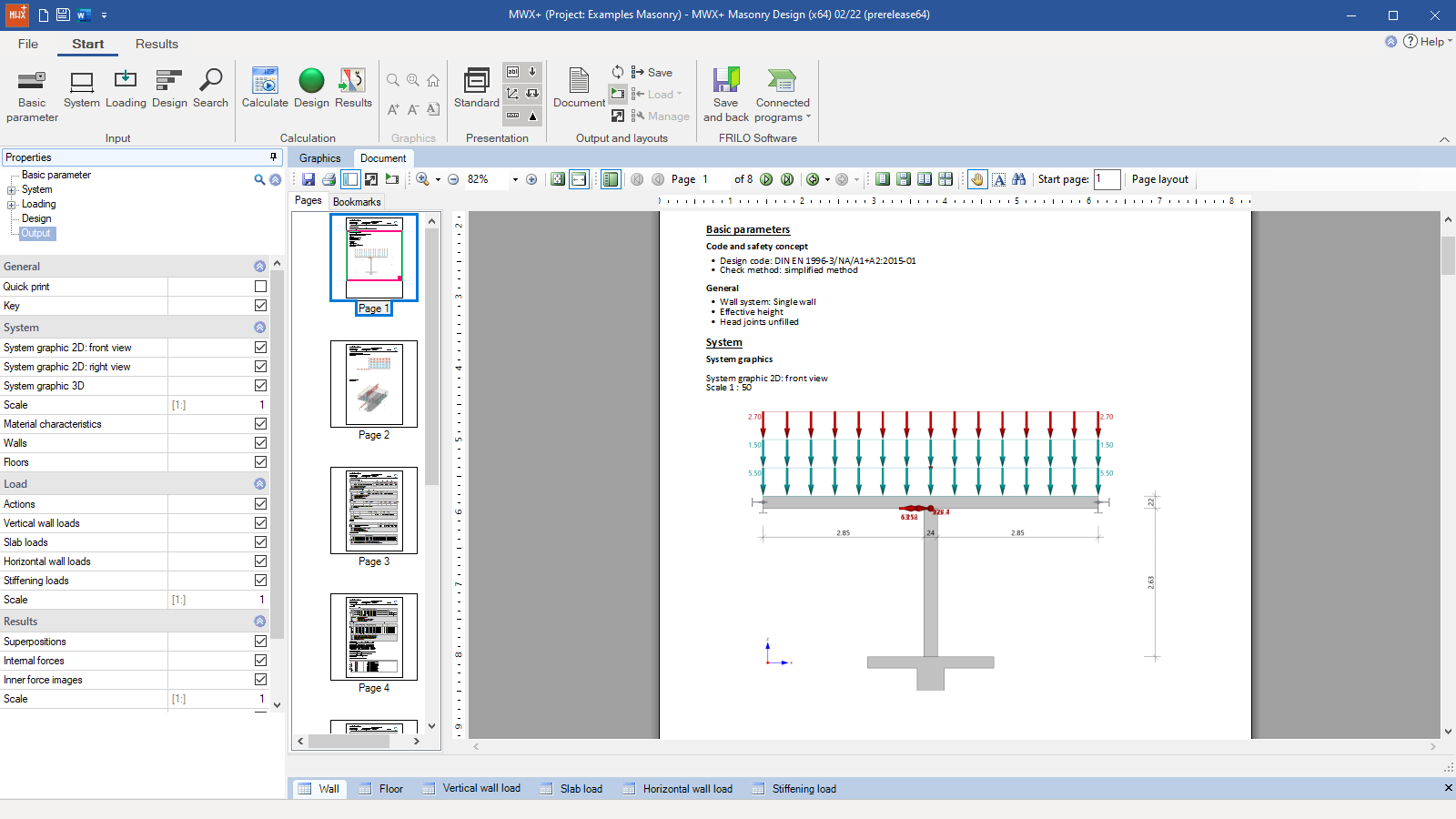
Task: Uncheck the Key checkbox
Action: pos(260,306)
